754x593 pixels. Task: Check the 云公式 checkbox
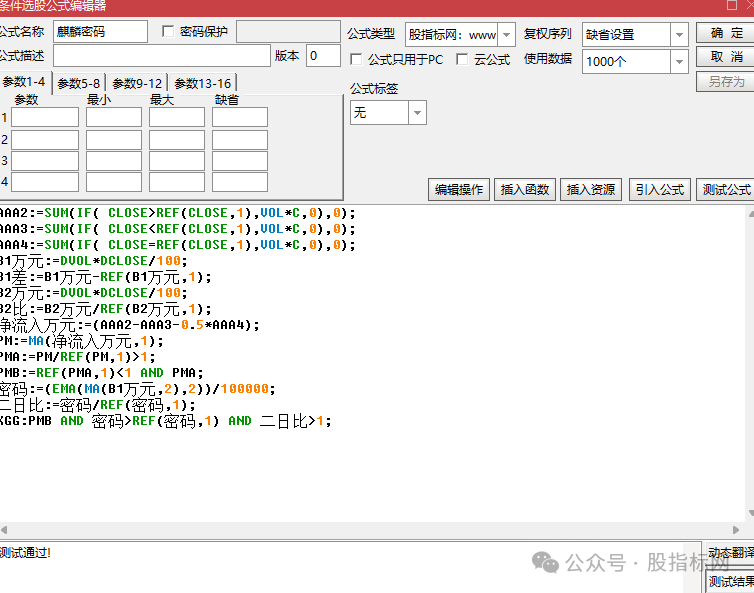click(462, 59)
